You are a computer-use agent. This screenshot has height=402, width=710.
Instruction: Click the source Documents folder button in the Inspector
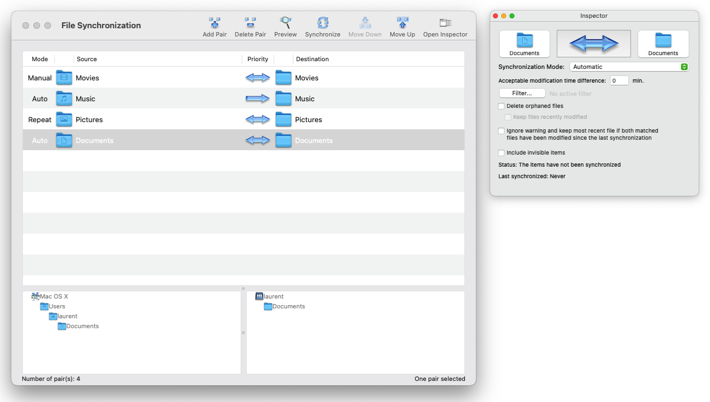pyautogui.click(x=524, y=44)
